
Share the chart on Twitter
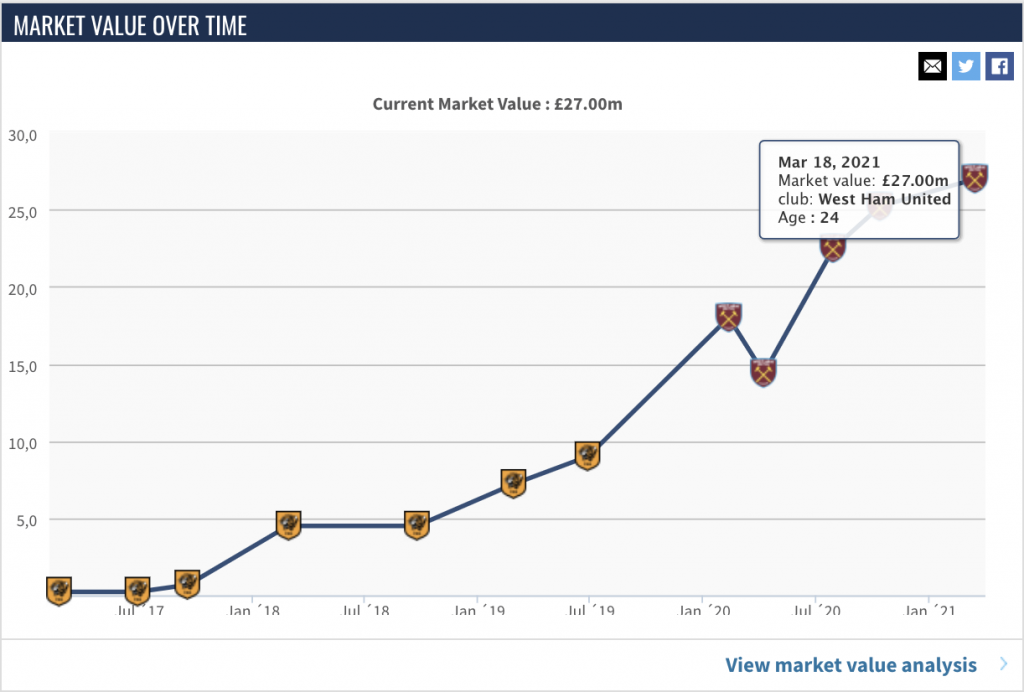[966, 67]
